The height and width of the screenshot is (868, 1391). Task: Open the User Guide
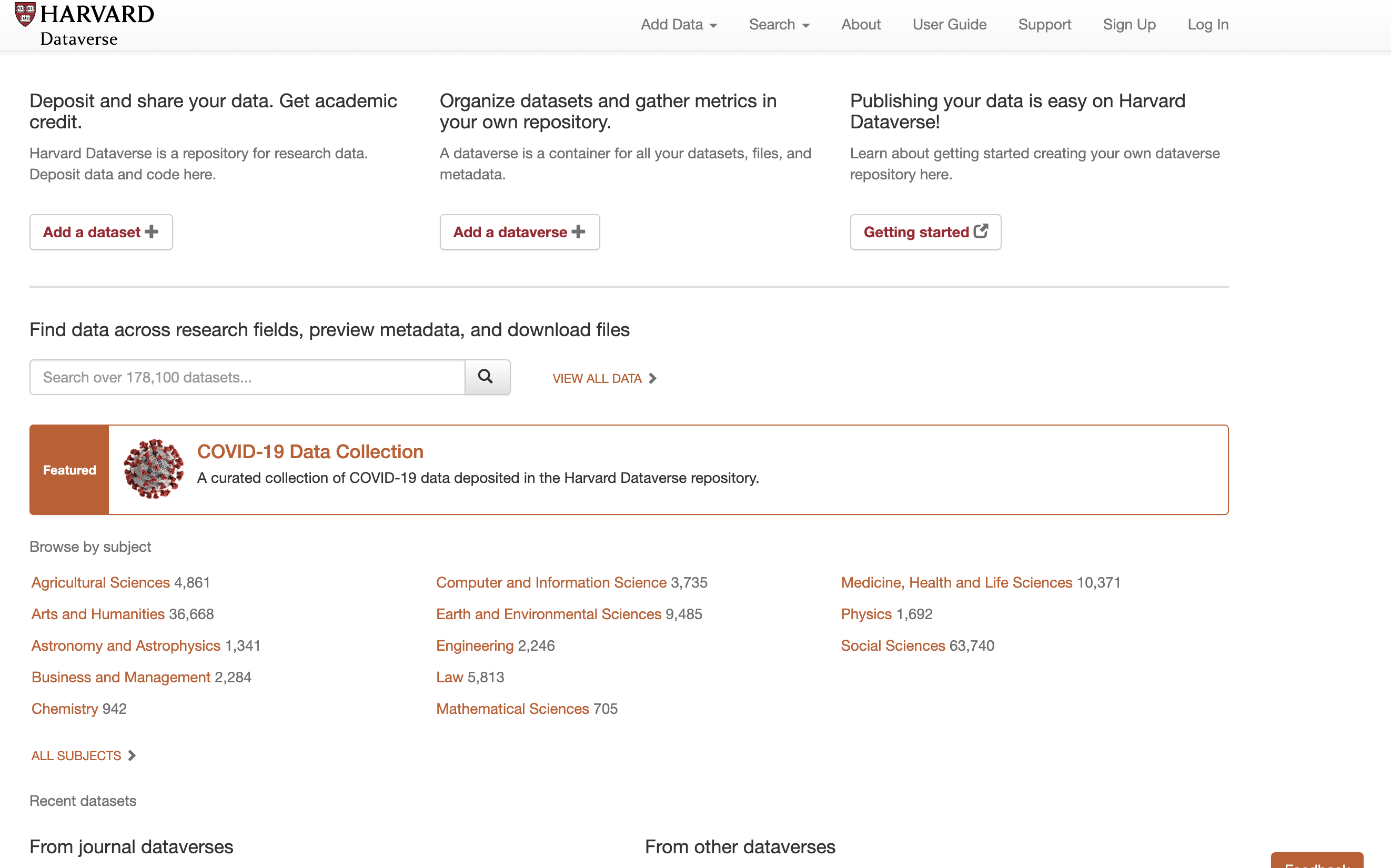pos(949,25)
